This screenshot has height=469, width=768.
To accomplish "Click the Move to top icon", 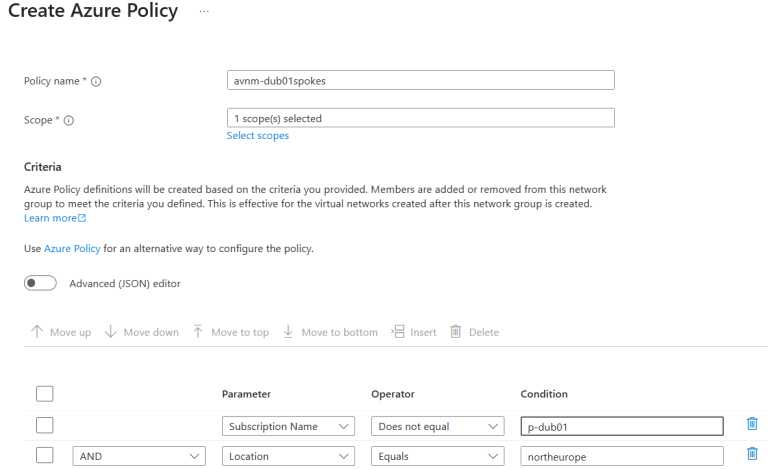I will point(198,331).
